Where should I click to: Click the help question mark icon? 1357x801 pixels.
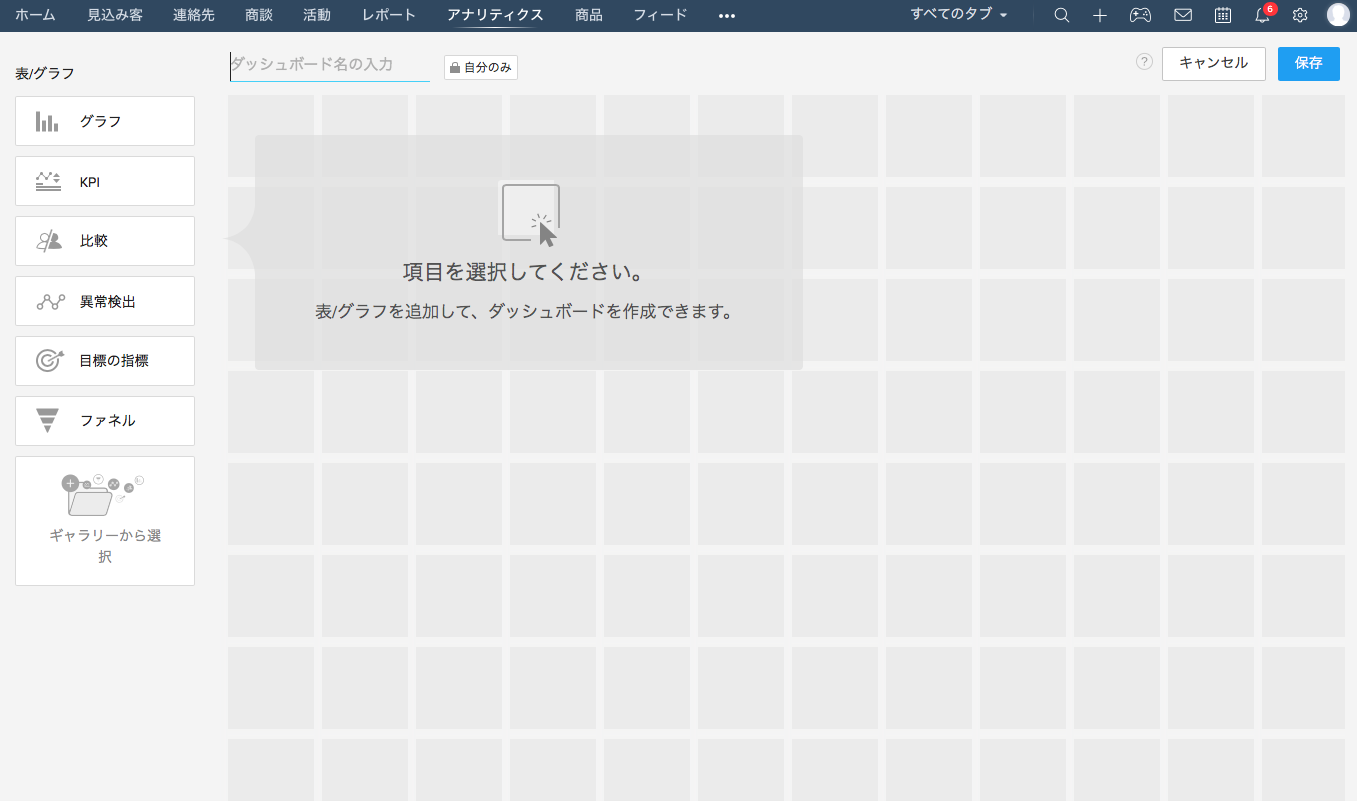pyautogui.click(x=1144, y=62)
